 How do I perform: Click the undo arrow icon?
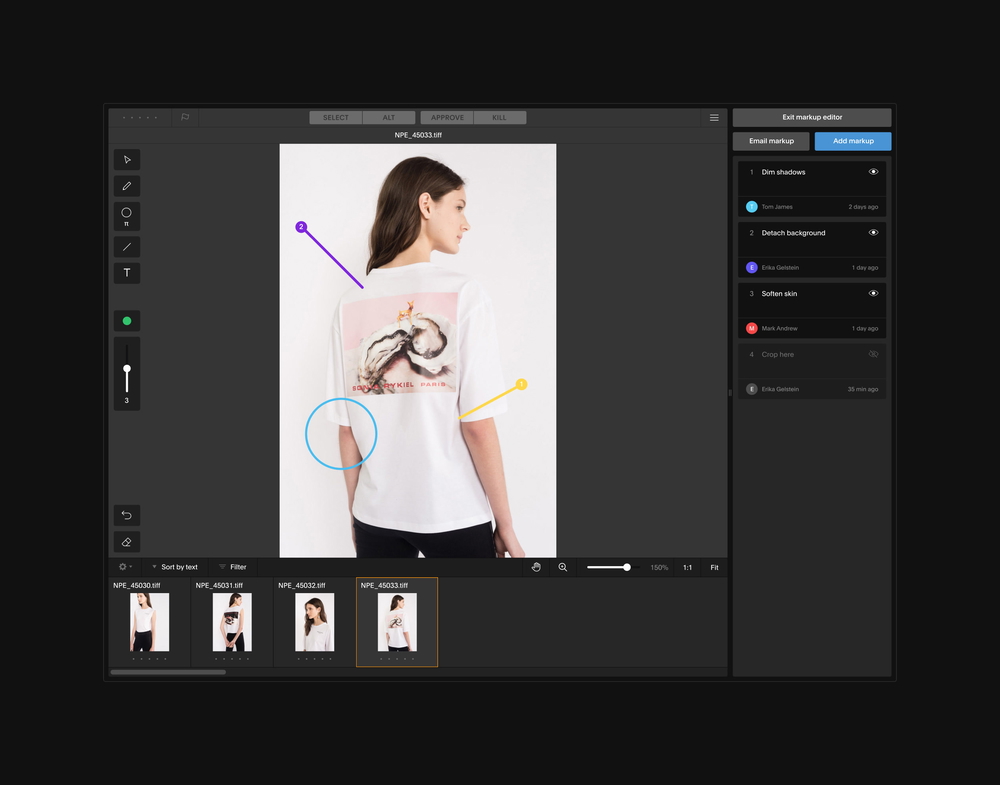point(126,515)
